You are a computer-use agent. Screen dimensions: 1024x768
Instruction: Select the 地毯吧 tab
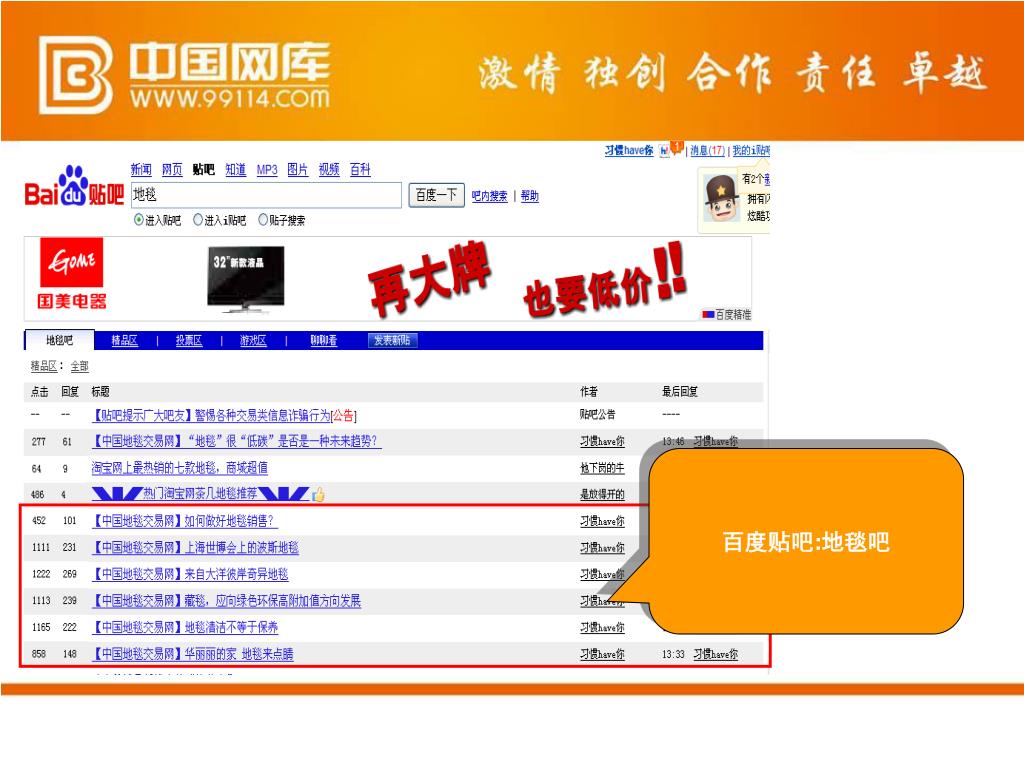click(59, 340)
